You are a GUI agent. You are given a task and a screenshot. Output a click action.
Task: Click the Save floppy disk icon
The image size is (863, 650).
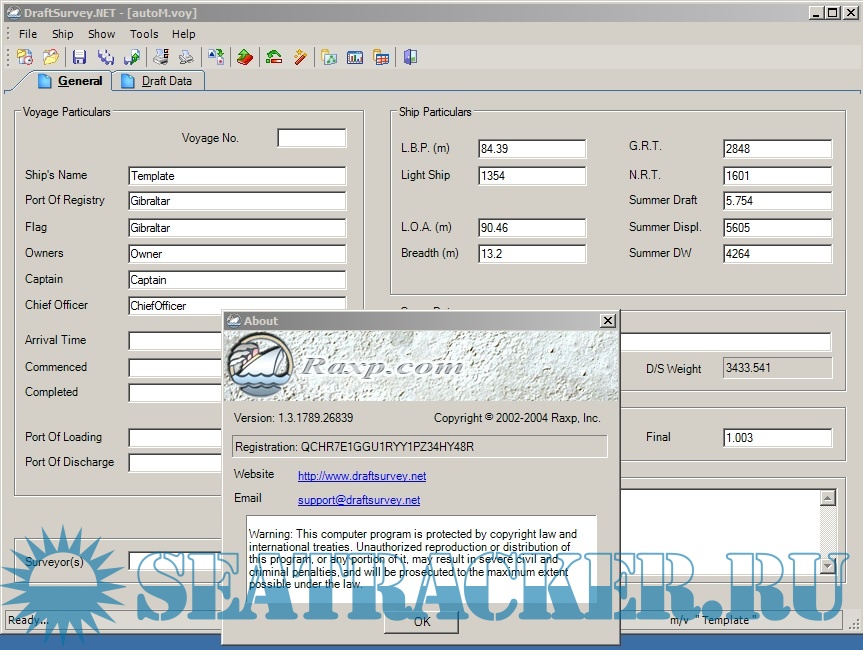(80, 57)
